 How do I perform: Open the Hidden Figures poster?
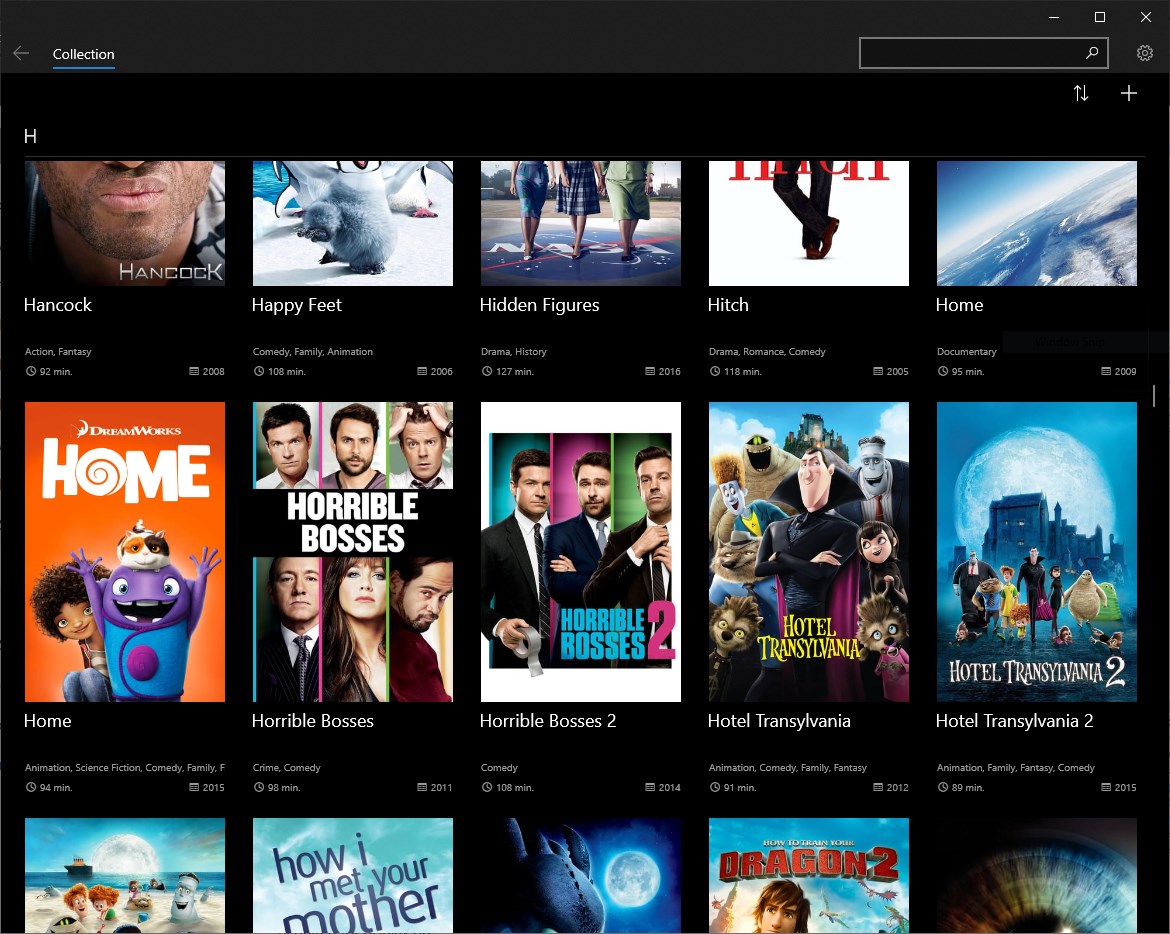(x=581, y=223)
